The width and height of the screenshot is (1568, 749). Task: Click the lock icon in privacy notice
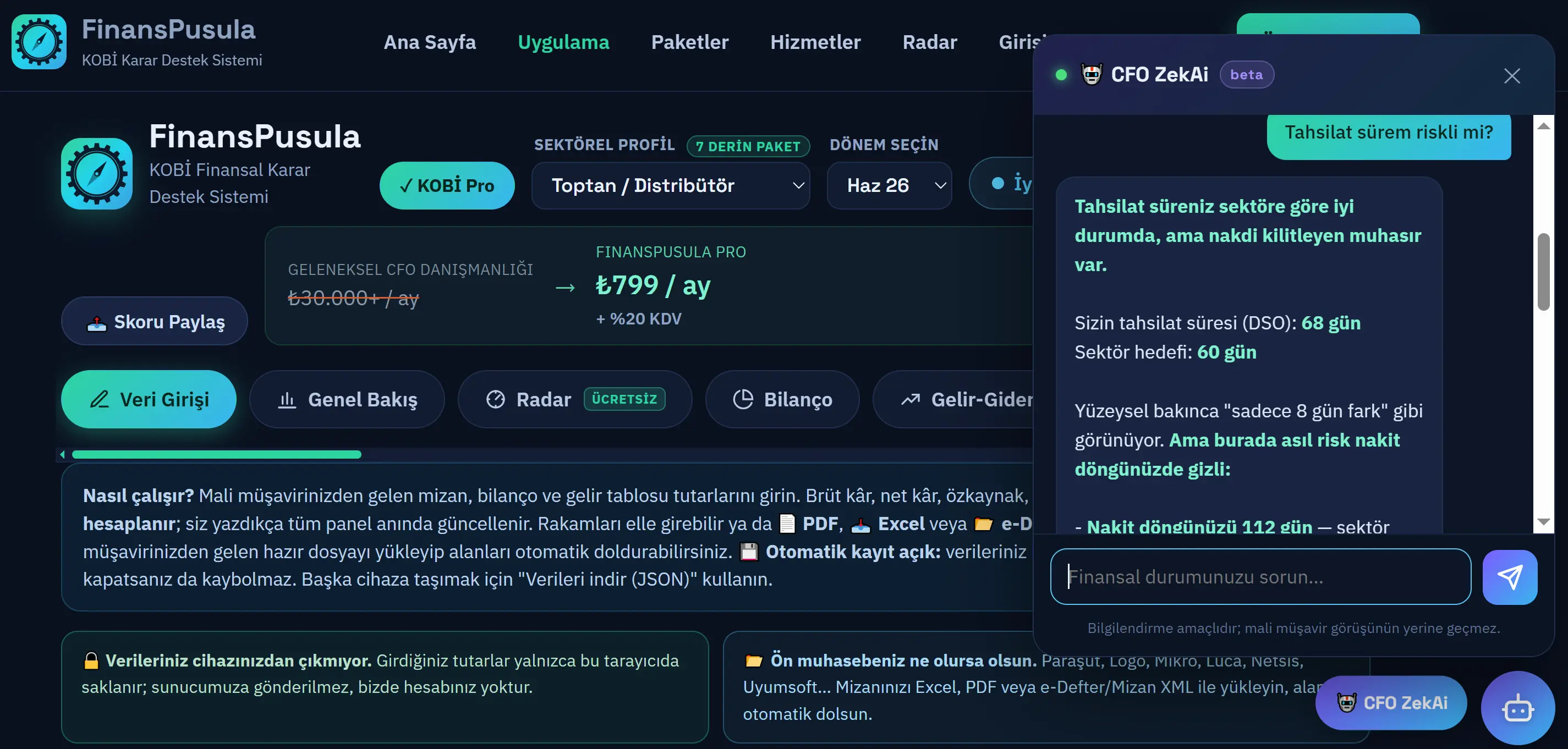click(91, 661)
